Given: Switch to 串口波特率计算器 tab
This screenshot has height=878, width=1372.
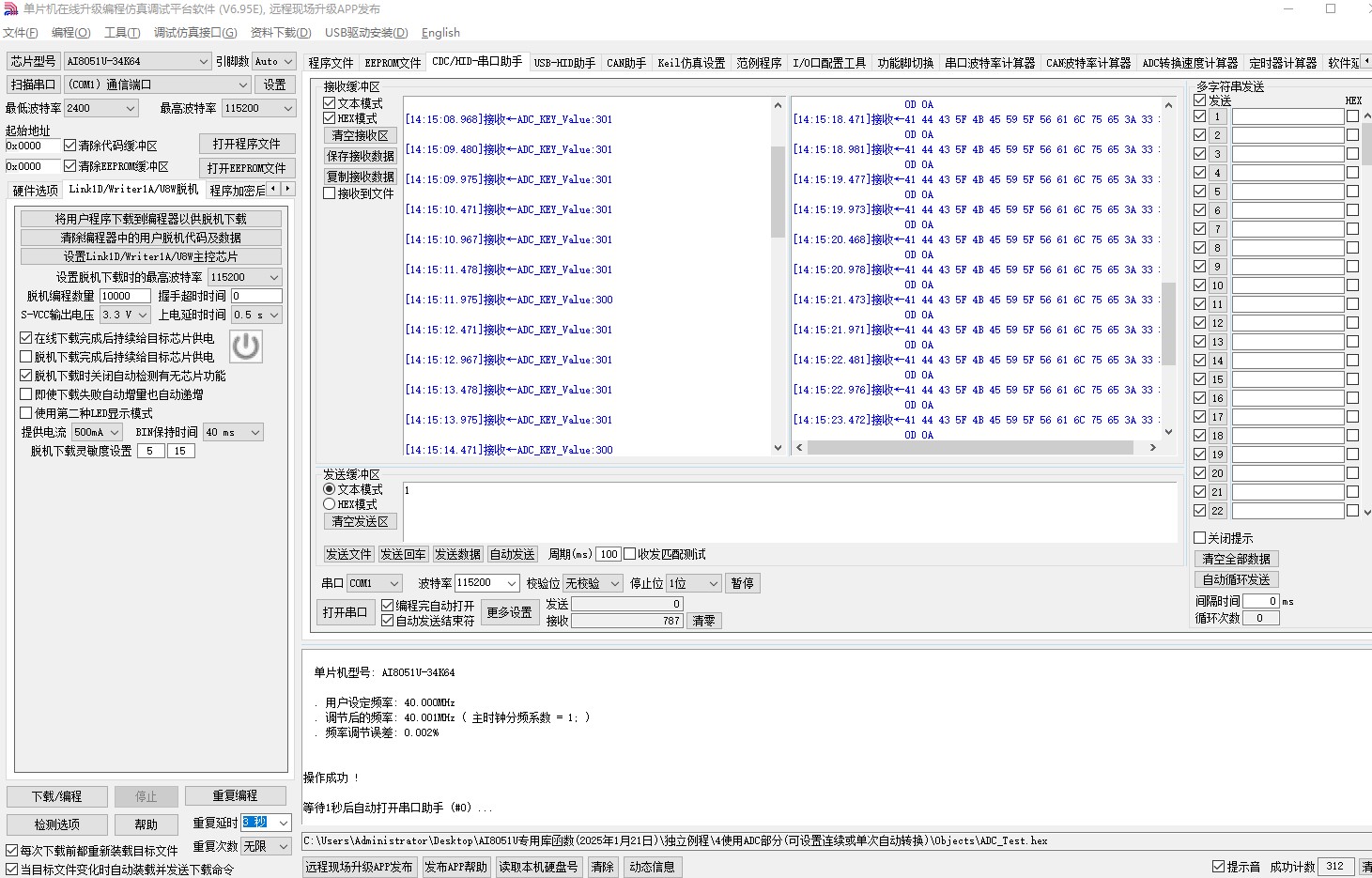Looking at the screenshot, I should pyautogui.click(x=990, y=63).
